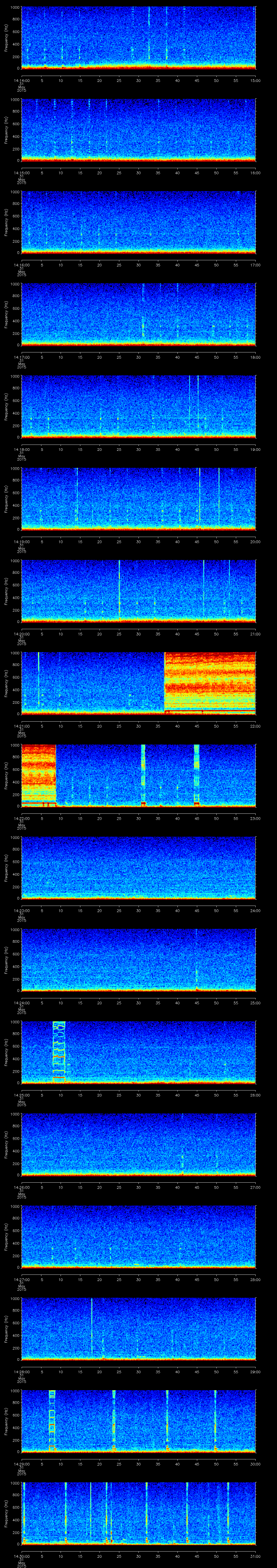Click the 14:23:00 start time label
The image size is (277, 1568).
[x=21, y=910]
